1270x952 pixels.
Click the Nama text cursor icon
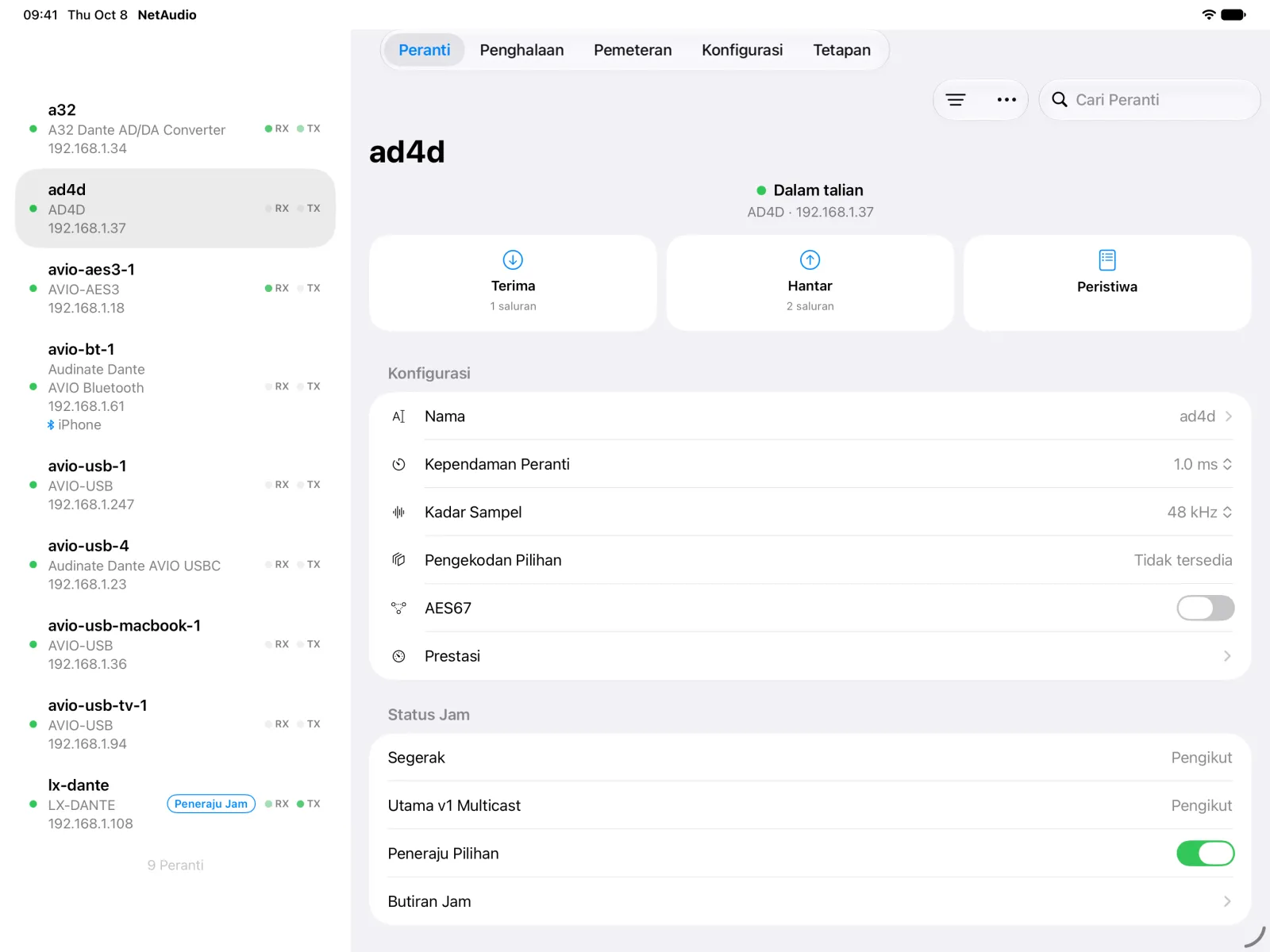398,416
